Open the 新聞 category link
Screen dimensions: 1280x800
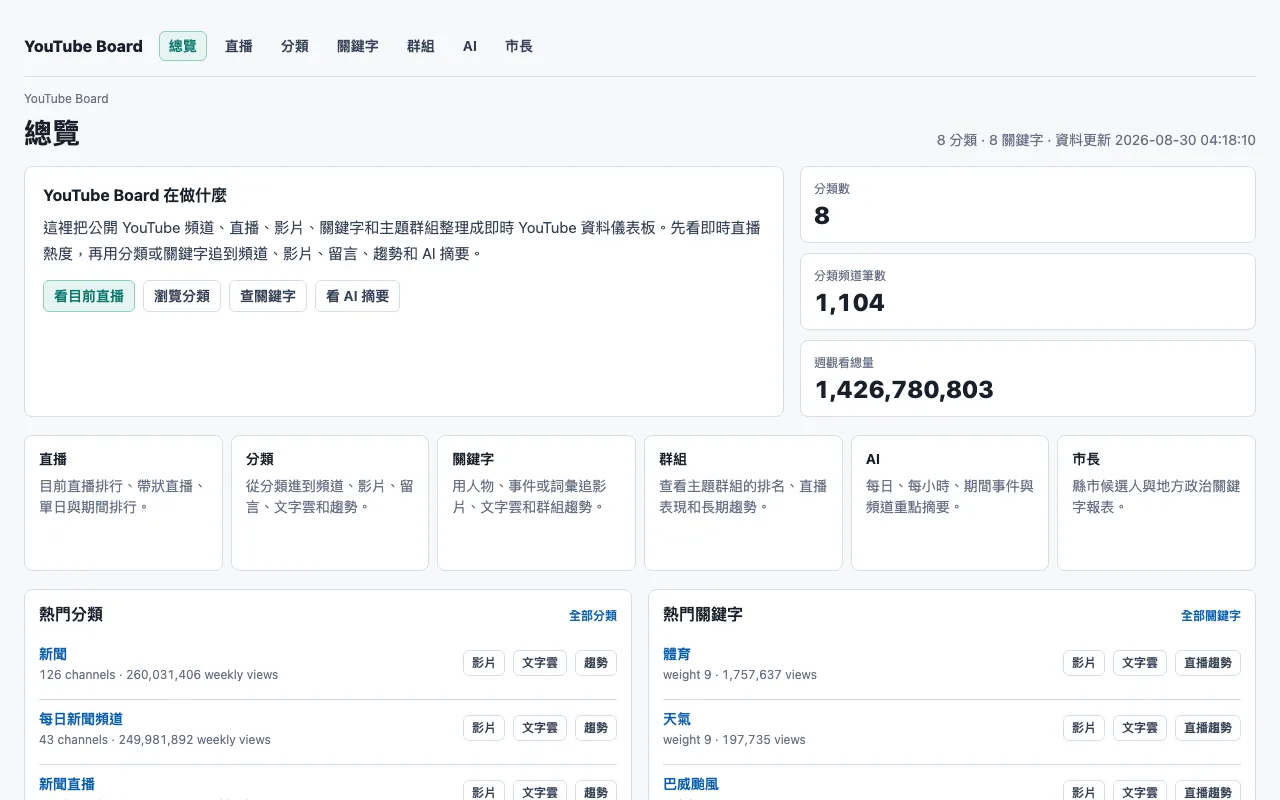53,654
